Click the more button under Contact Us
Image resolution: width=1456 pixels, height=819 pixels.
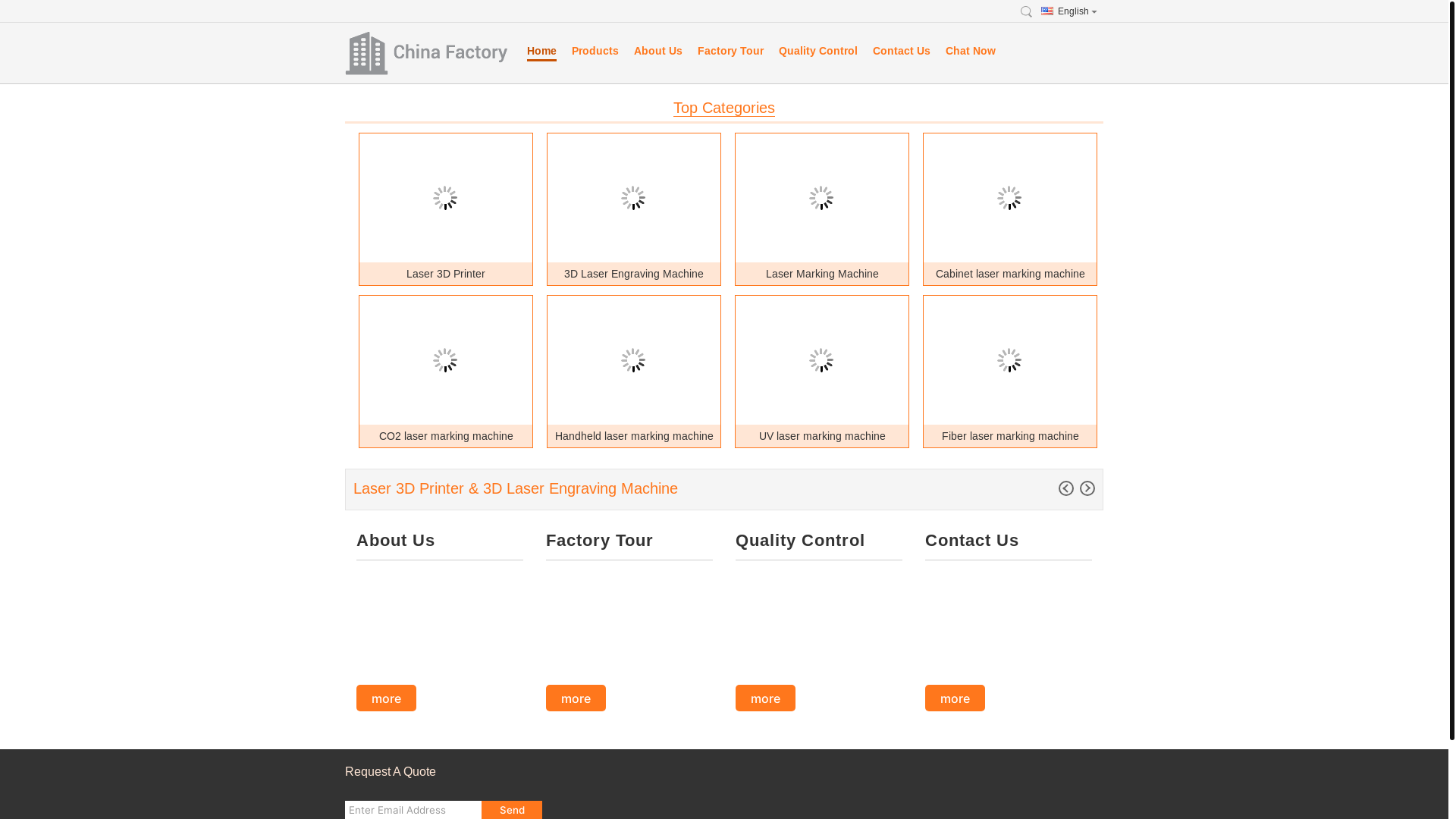pos(955,698)
